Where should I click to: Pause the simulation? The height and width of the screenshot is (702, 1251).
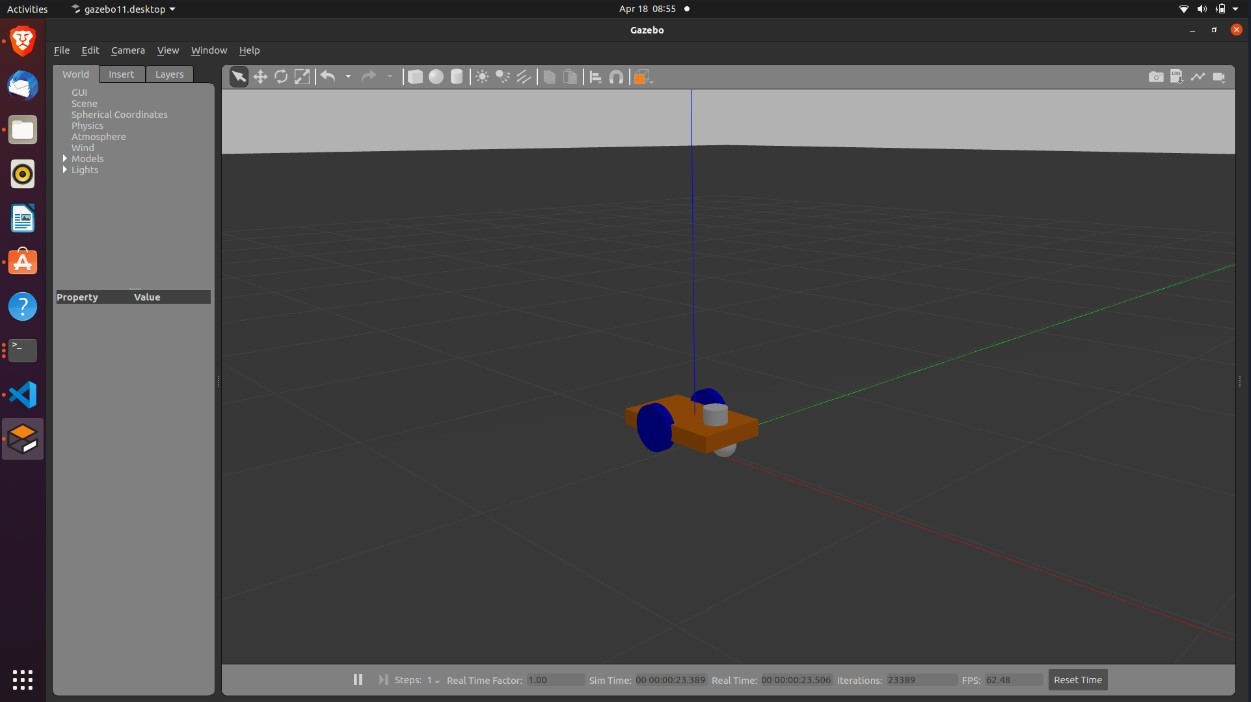tap(358, 680)
